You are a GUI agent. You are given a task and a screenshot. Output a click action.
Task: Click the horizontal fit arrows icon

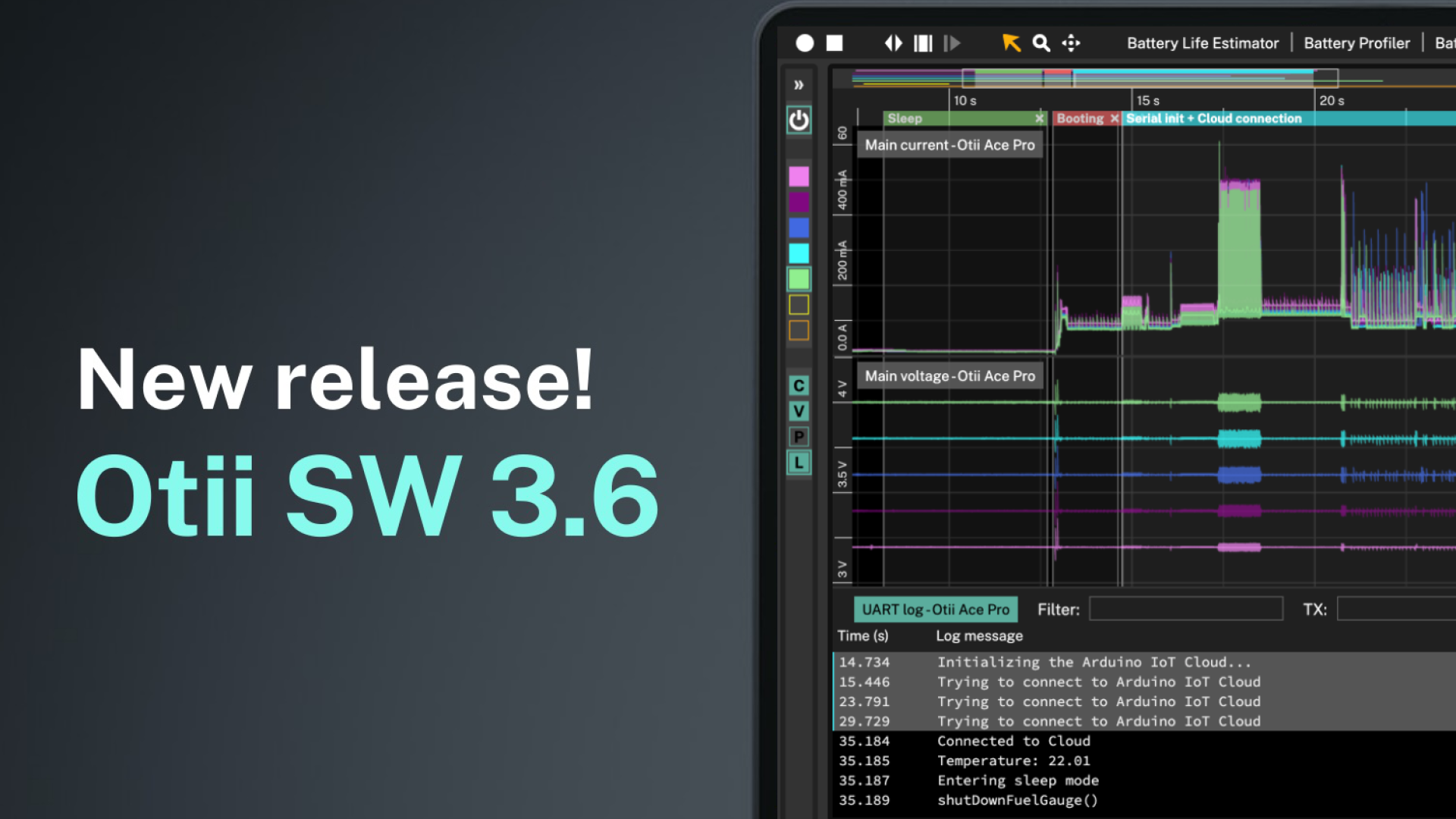point(893,43)
